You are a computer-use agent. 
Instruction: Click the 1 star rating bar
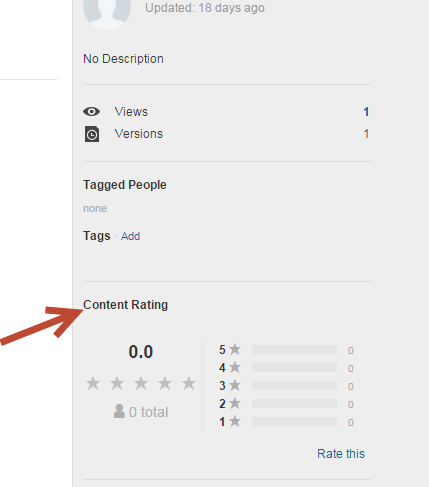point(294,421)
